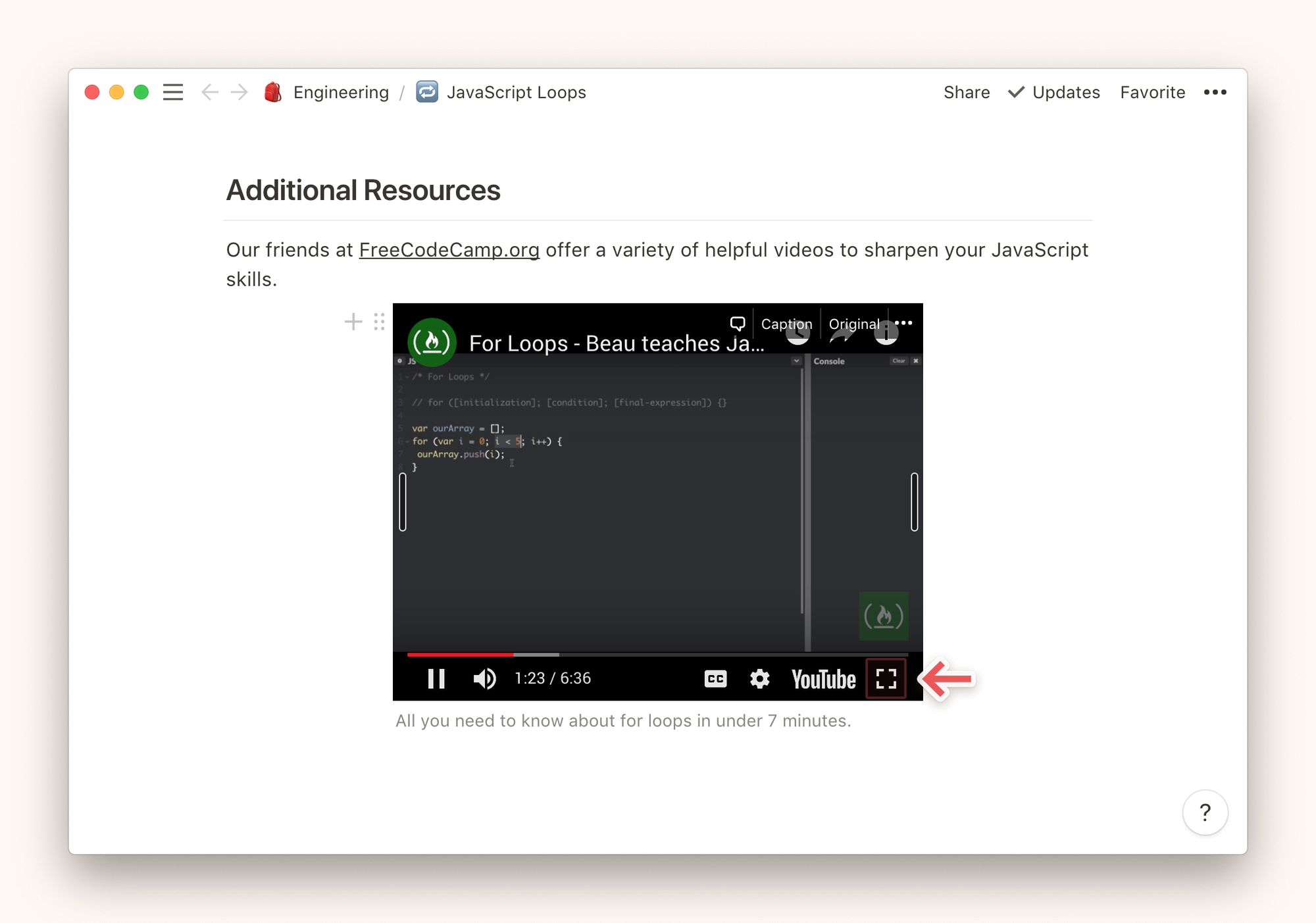Click the six-dot block drag handle

[x=379, y=322]
